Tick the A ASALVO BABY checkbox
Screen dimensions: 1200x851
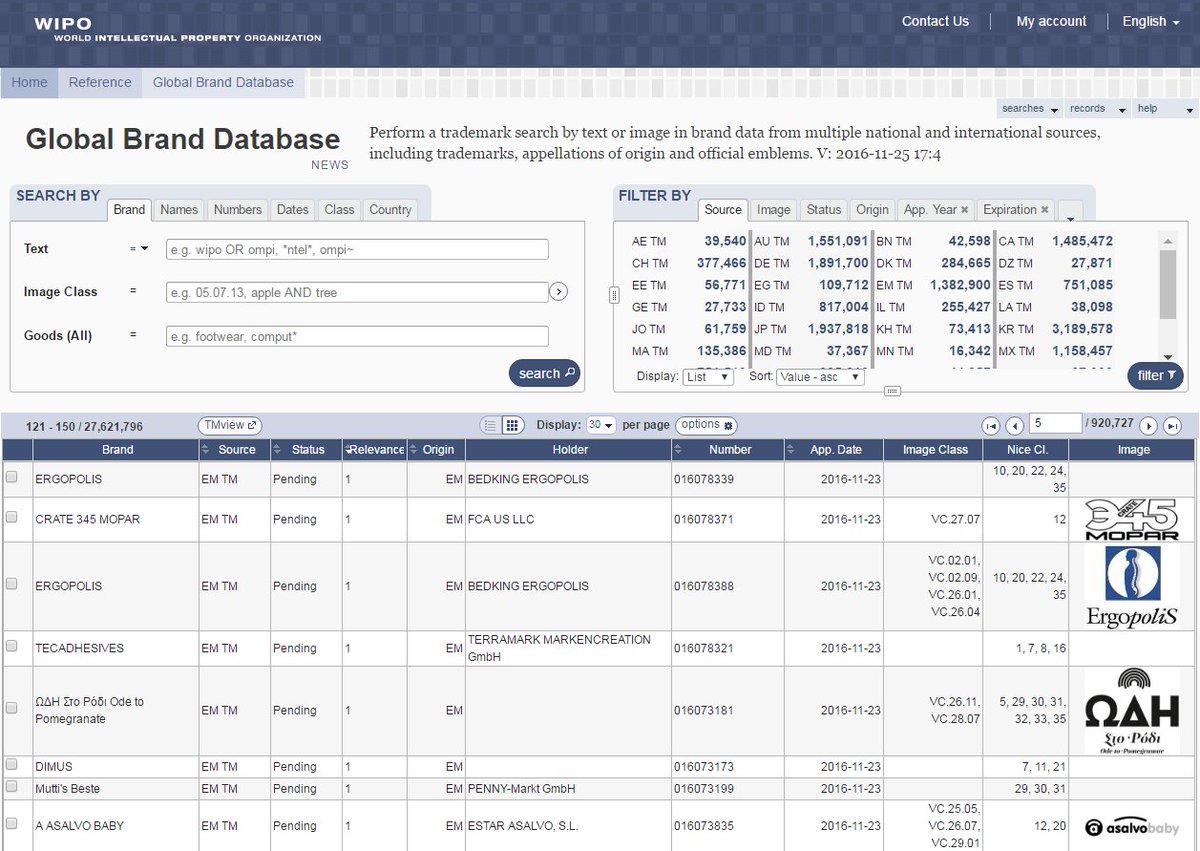(12, 824)
